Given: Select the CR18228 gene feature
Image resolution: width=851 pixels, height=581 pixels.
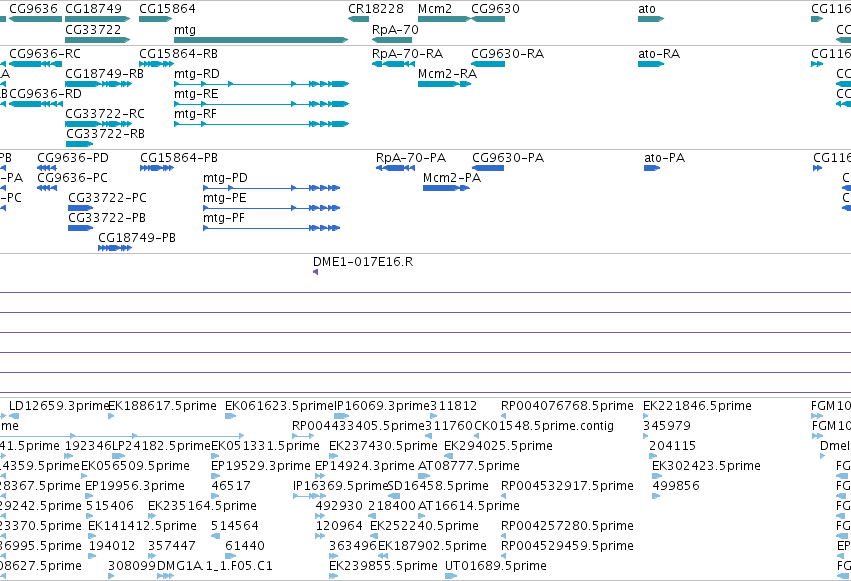Looking at the screenshot, I should (359, 19).
